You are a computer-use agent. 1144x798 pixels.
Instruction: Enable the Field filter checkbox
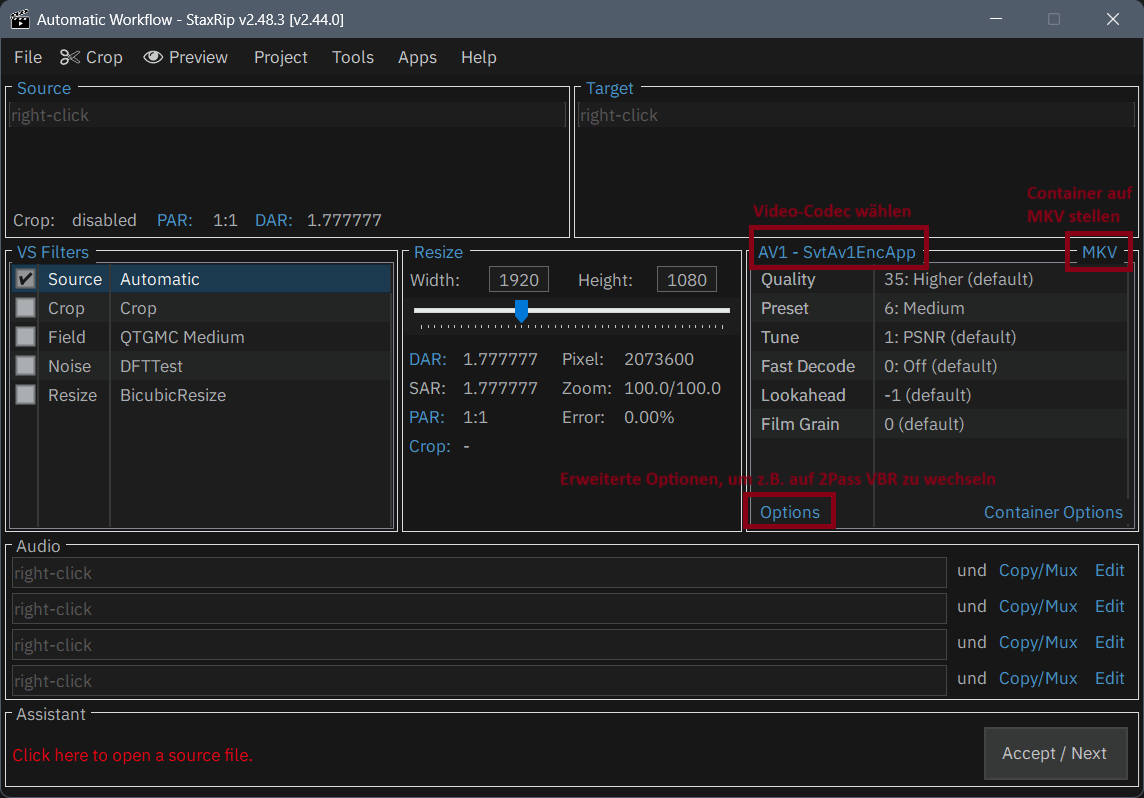tap(26, 337)
